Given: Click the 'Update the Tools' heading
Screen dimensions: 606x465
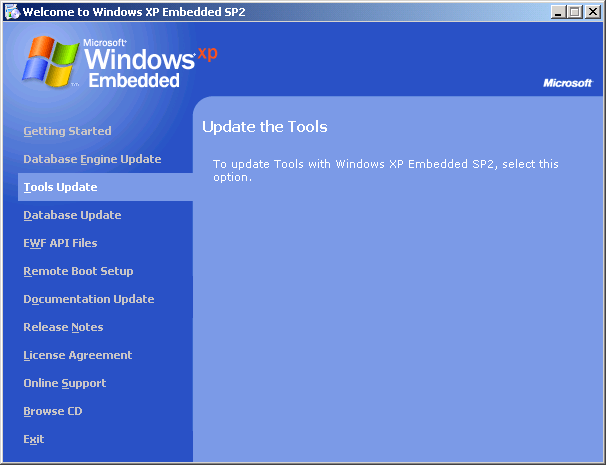Looking at the screenshot, I should click(x=265, y=127).
